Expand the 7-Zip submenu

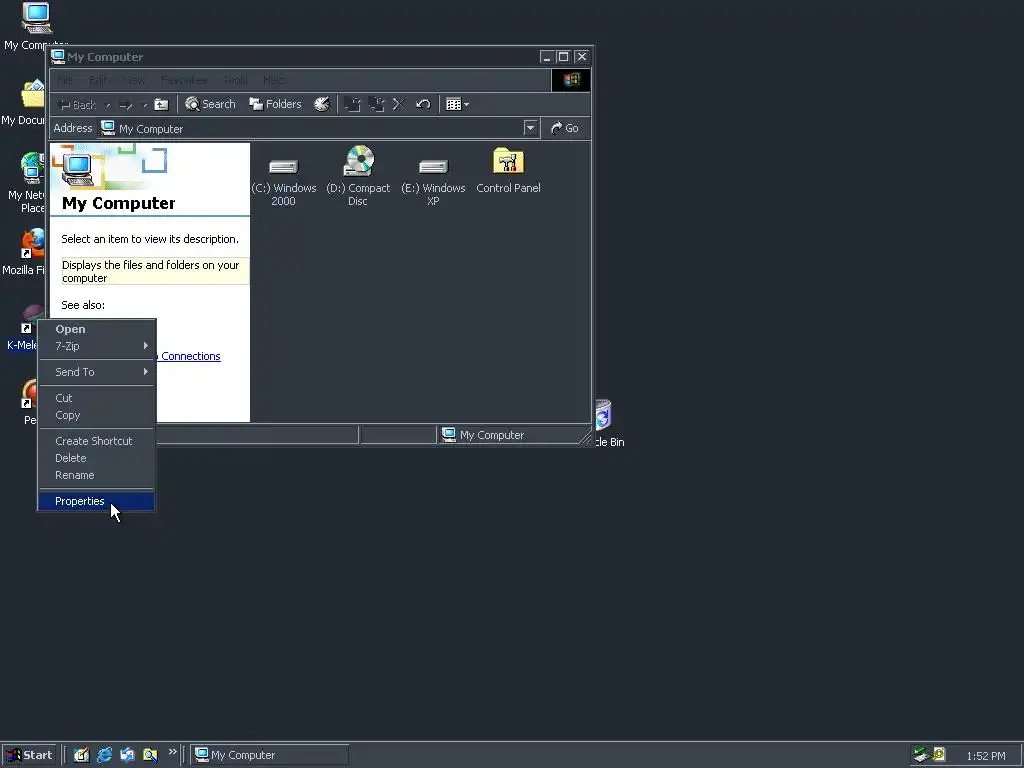click(97, 346)
